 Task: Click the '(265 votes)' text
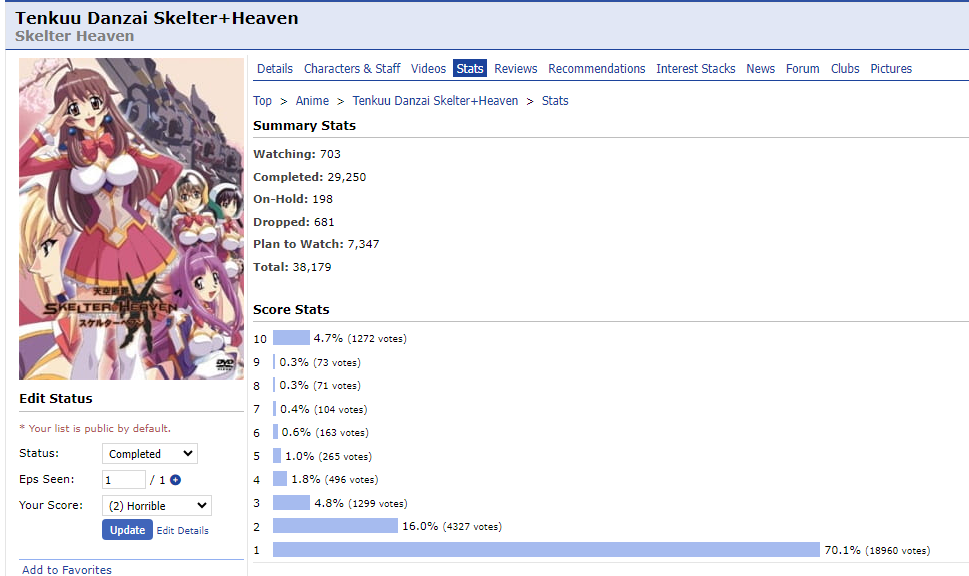pyautogui.click(x=345, y=457)
